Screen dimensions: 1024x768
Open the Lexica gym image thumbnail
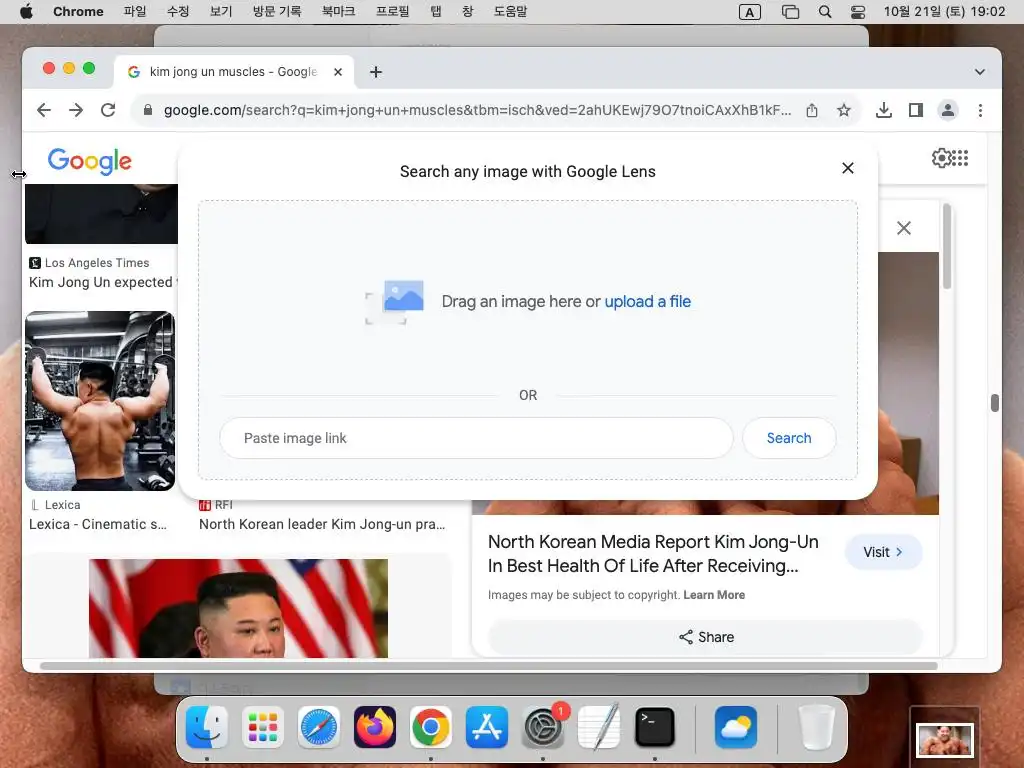click(100, 401)
